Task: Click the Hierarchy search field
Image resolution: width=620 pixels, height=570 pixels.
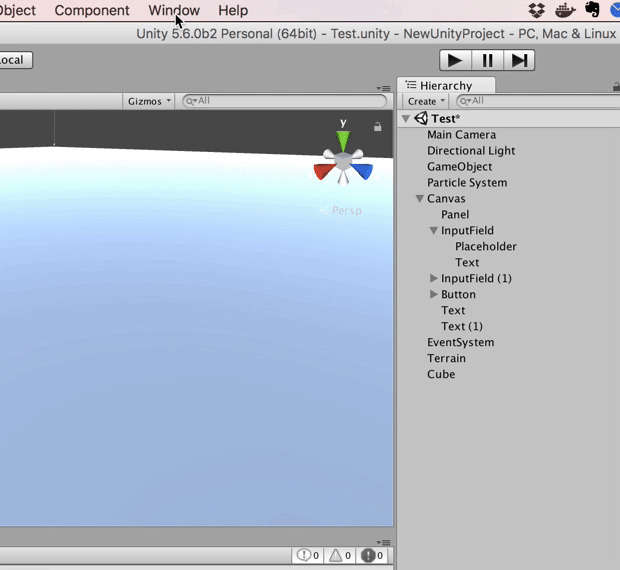Action: (x=538, y=101)
